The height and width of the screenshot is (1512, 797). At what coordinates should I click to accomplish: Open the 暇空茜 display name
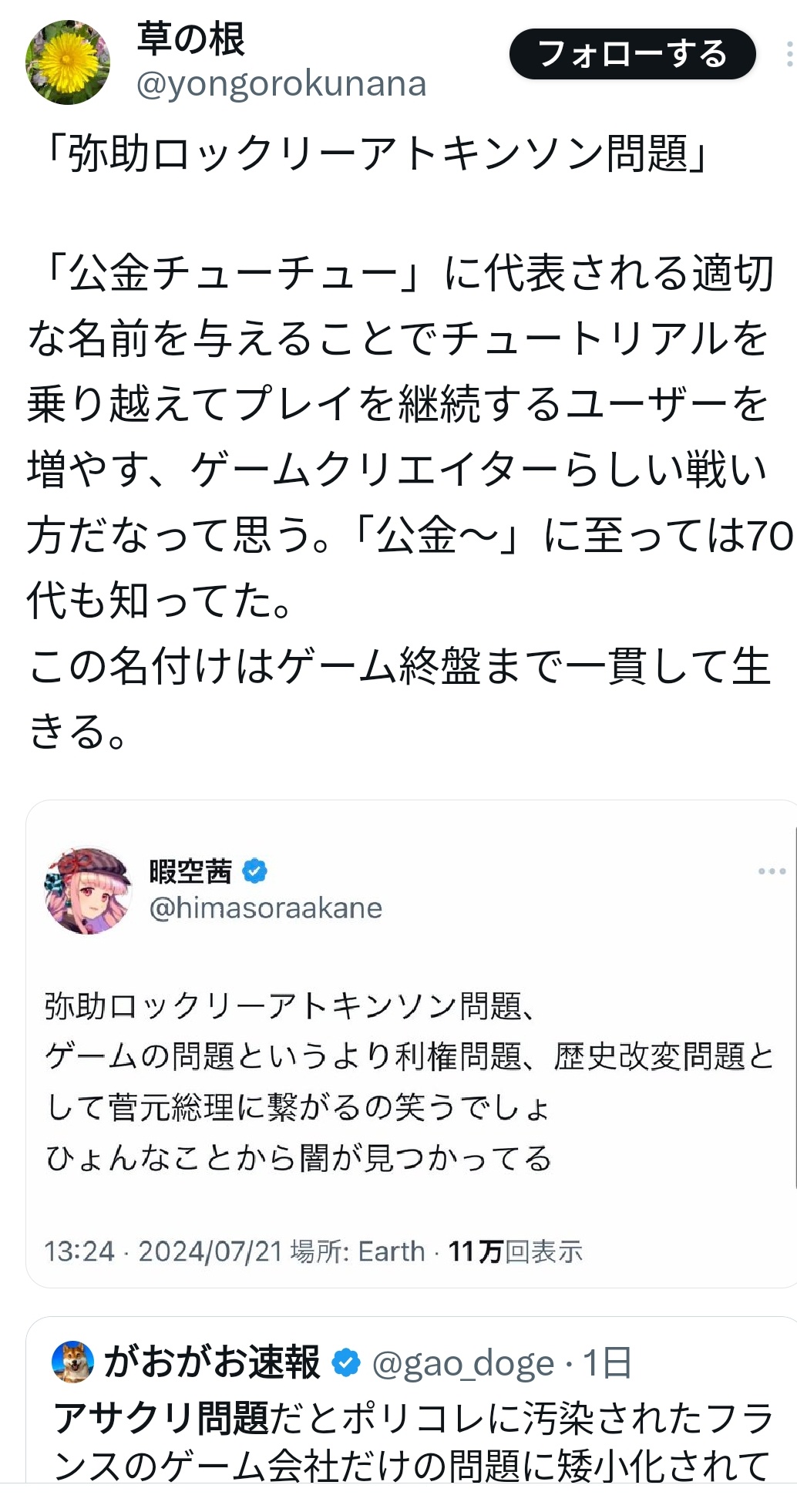190,871
